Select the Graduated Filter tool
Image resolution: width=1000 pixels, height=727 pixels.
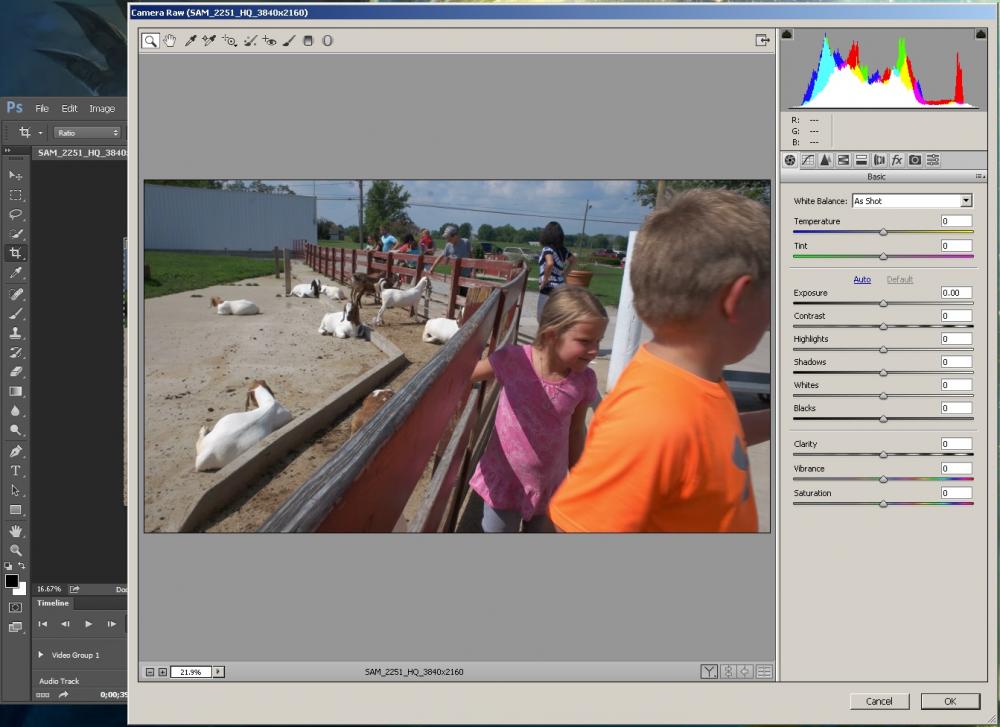coord(308,41)
